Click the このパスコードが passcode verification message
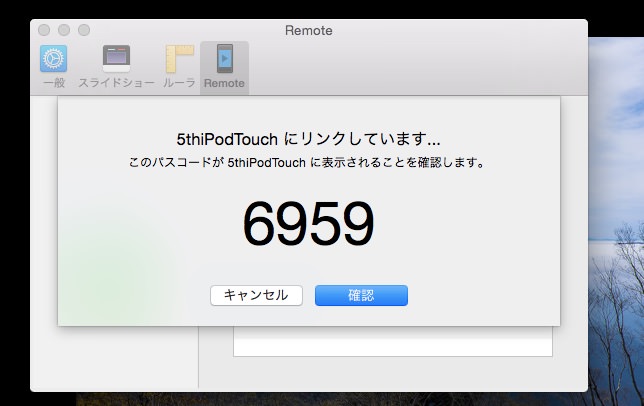 [x=307, y=163]
